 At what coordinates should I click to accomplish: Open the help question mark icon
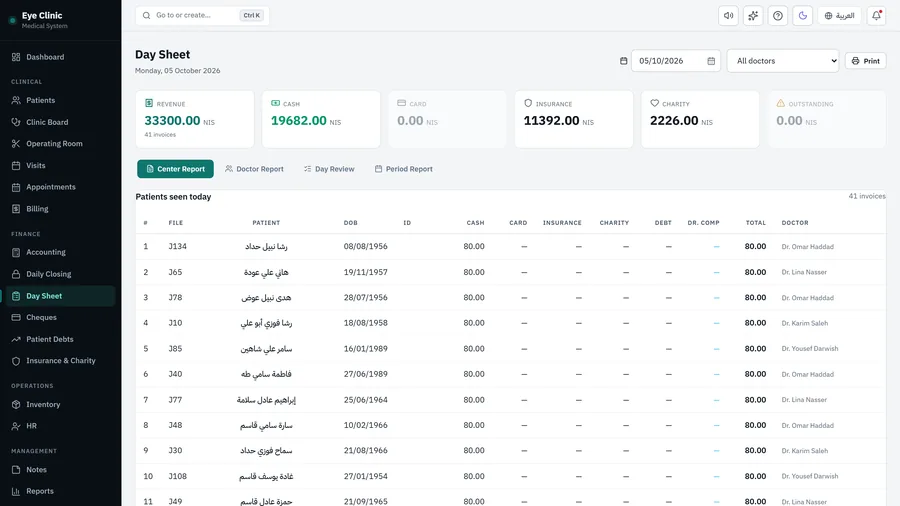pyautogui.click(x=778, y=15)
